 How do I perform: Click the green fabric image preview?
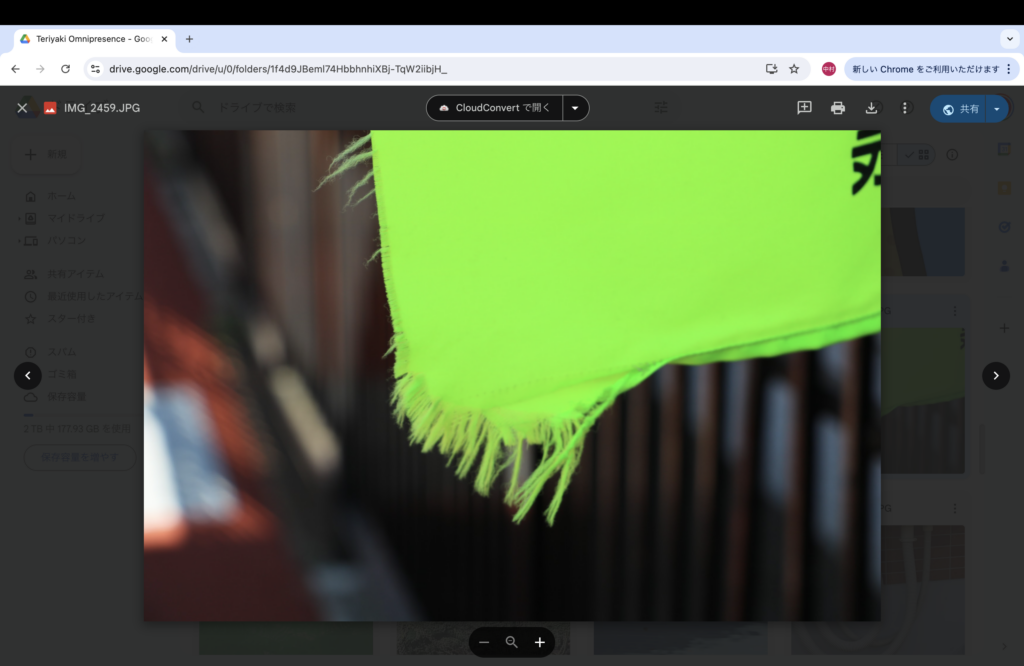512,375
